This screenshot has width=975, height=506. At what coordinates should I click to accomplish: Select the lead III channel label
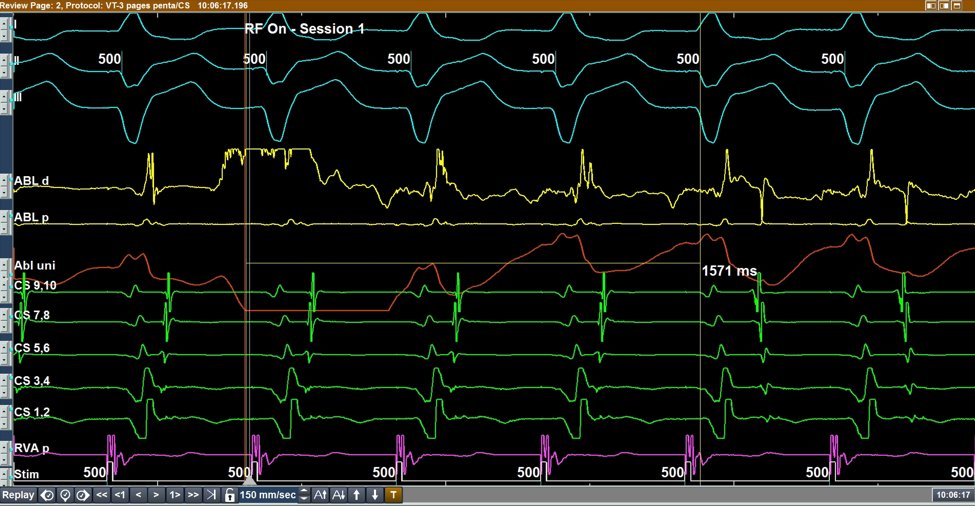(x=18, y=98)
